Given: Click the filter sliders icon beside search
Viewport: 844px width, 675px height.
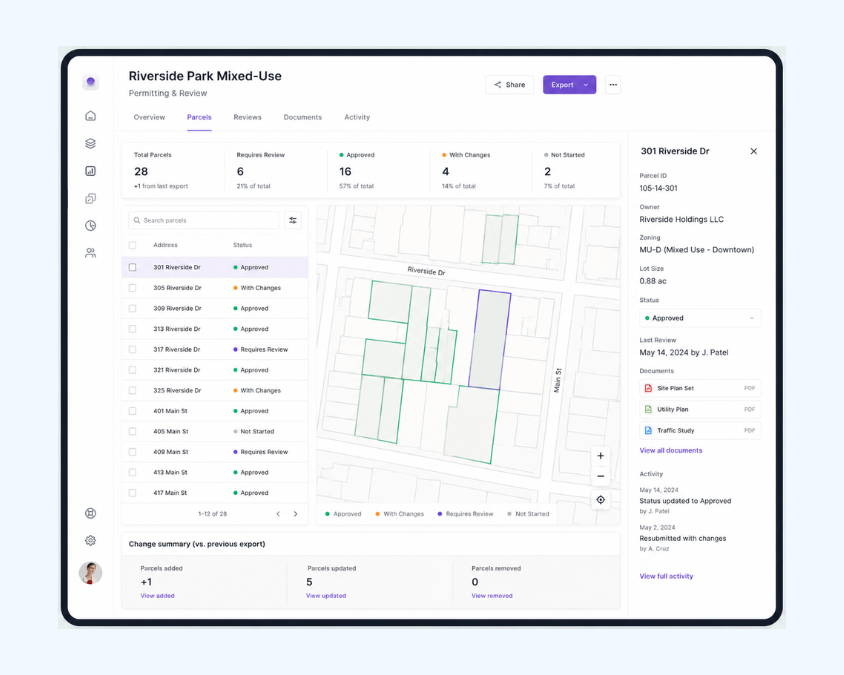Looking at the screenshot, I should point(293,220).
